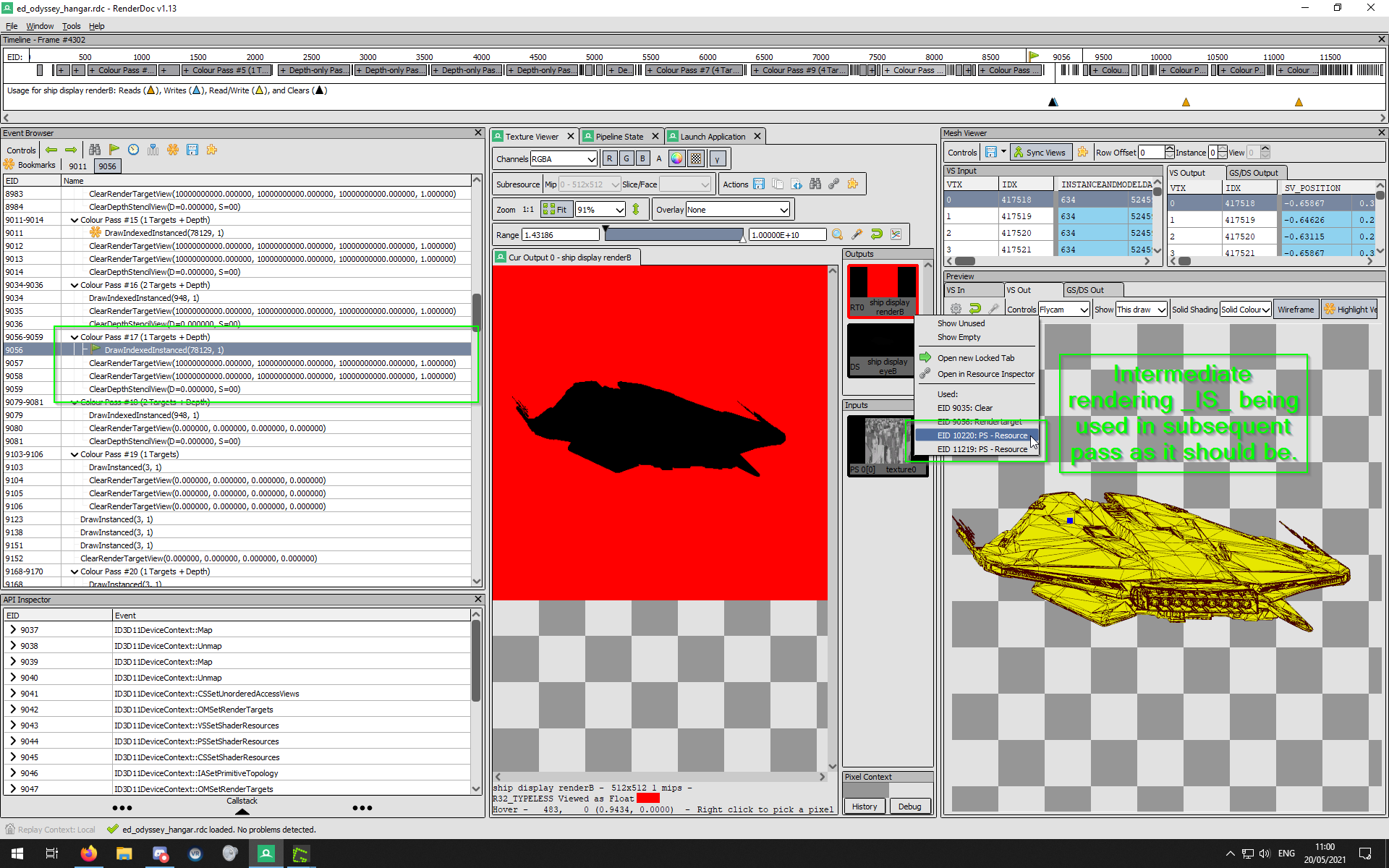Toggle the R red channel button
This screenshot has width=1389, height=868.
tap(609, 159)
